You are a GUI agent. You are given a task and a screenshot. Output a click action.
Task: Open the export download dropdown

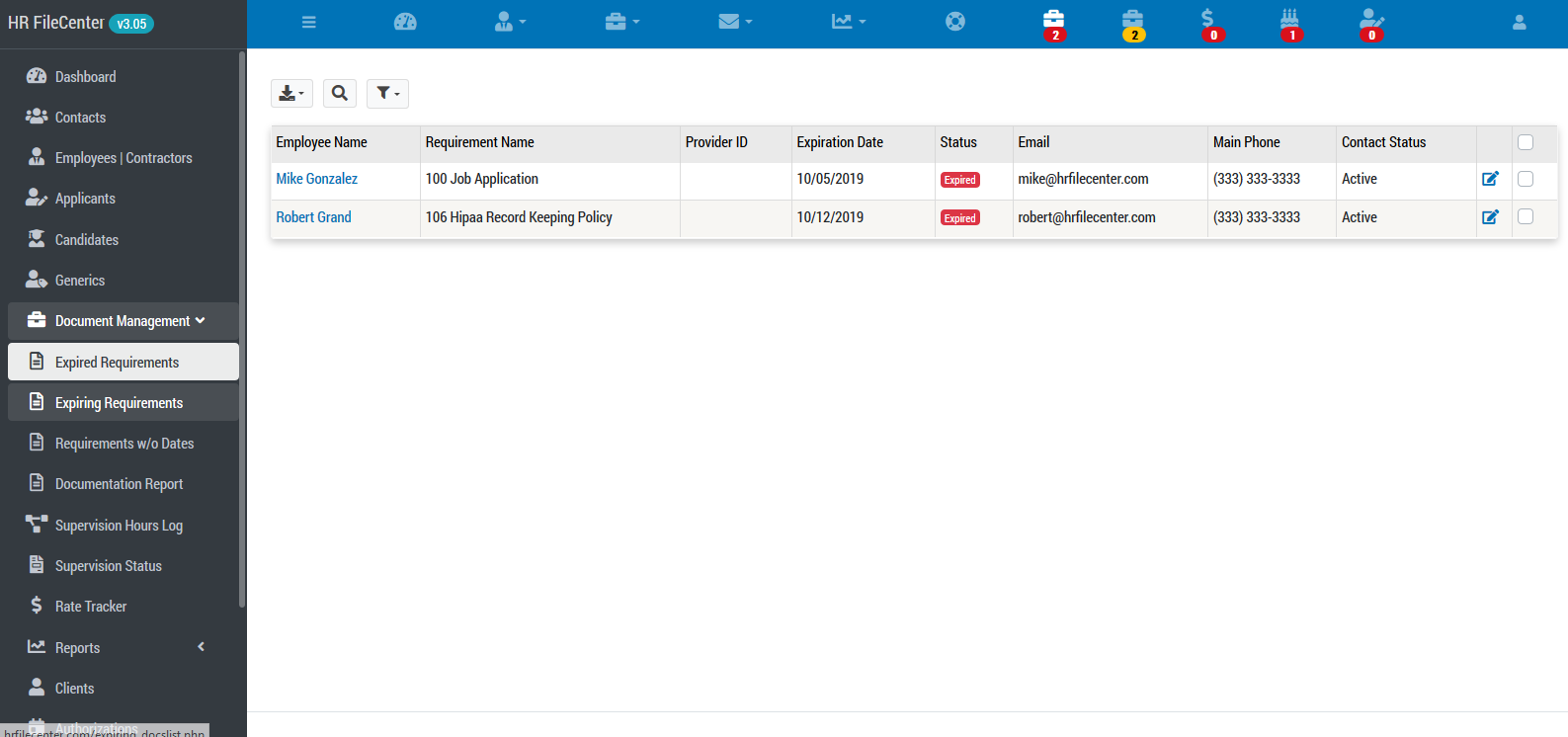coord(291,93)
